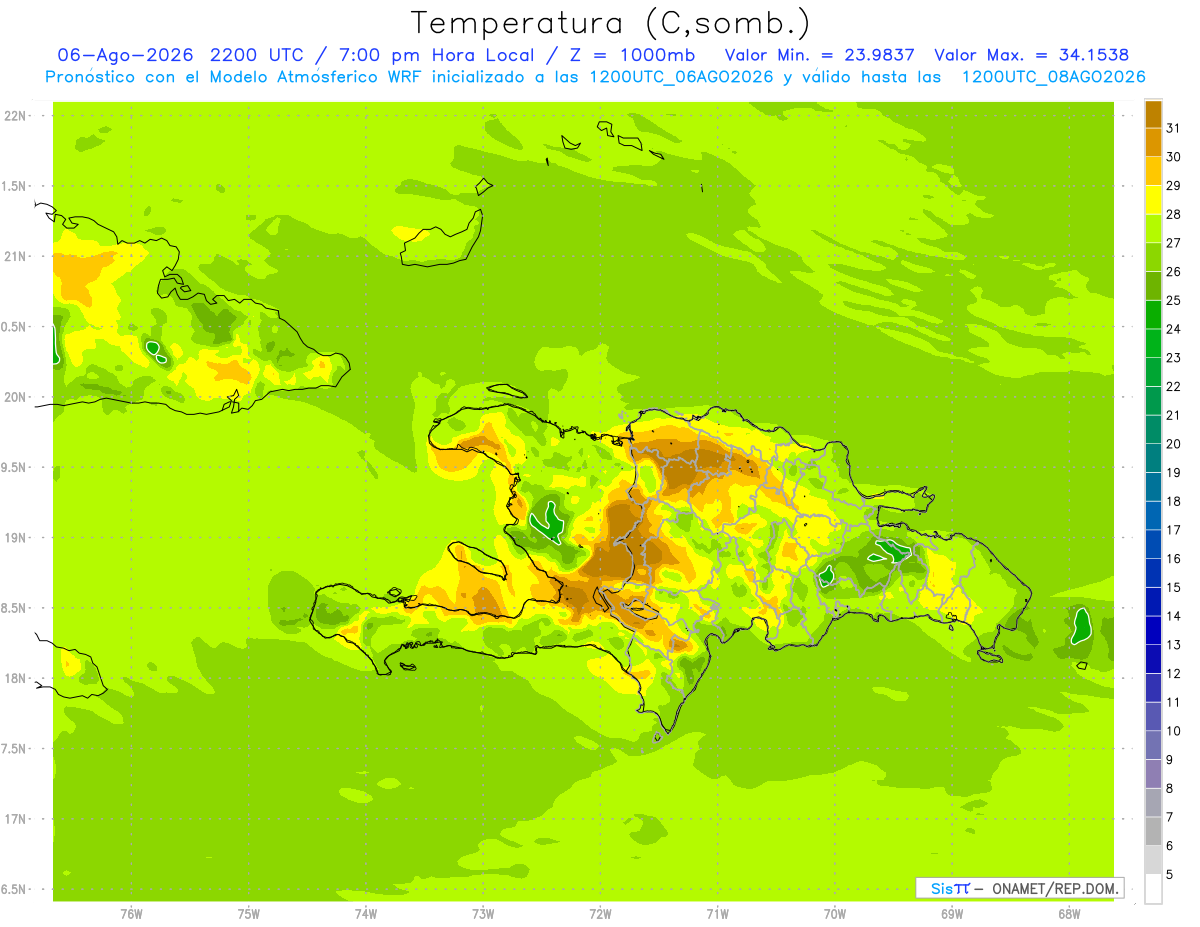This screenshot has width=1200, height=927.
Task: Click the '69W' longitude label
Action: click(x=952, y=914)
